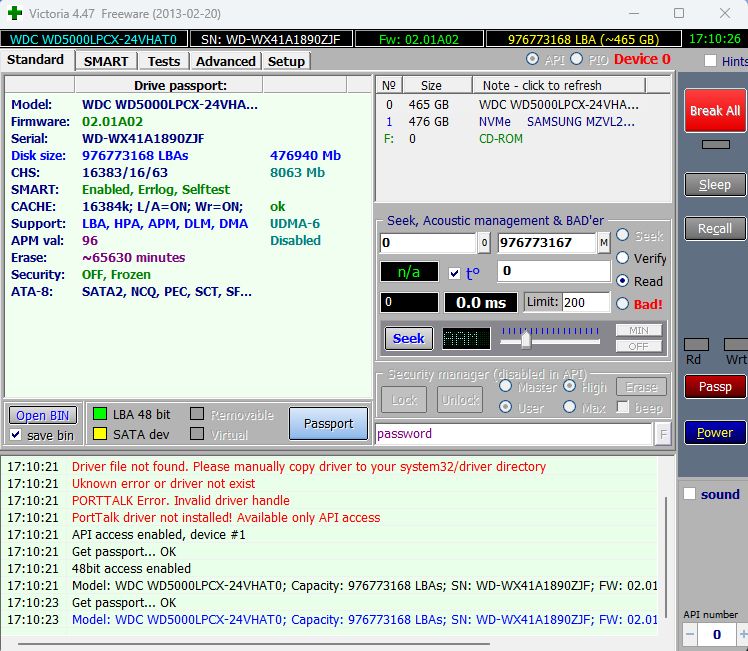
Task: Click the Rd activity indicator
Action: 696,344
